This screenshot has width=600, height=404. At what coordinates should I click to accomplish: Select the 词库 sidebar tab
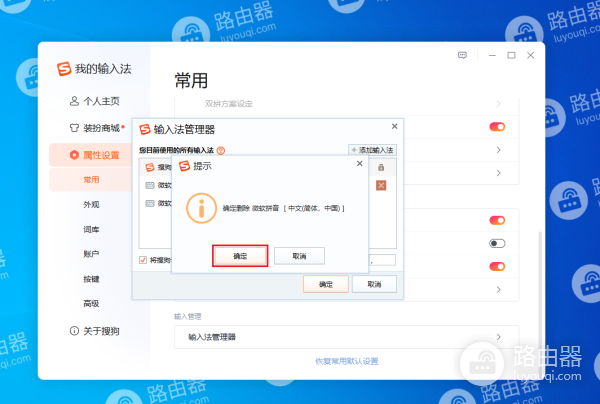tap(91, 229)
